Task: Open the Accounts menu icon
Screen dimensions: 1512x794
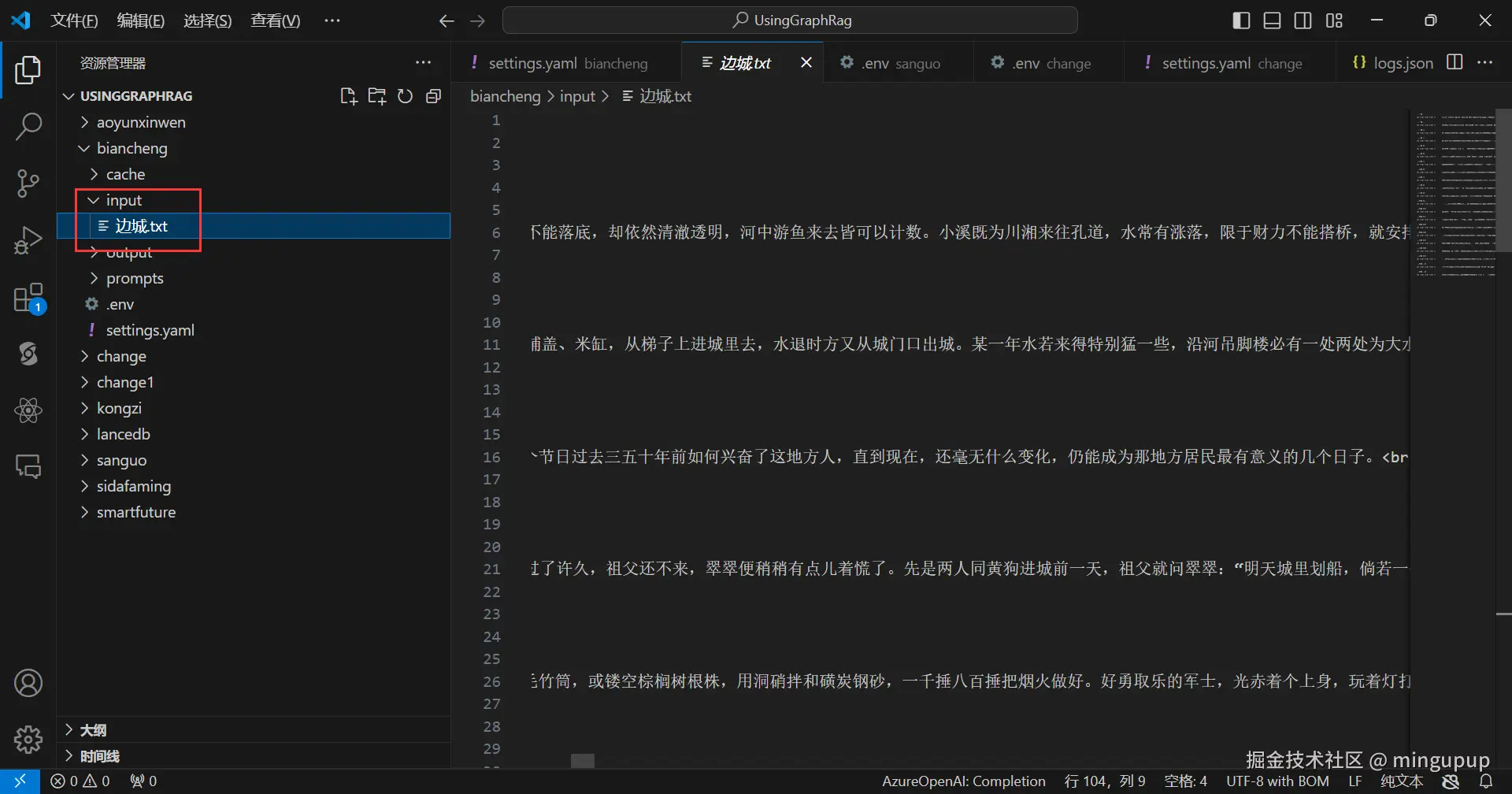Action: tap(28, 683)
